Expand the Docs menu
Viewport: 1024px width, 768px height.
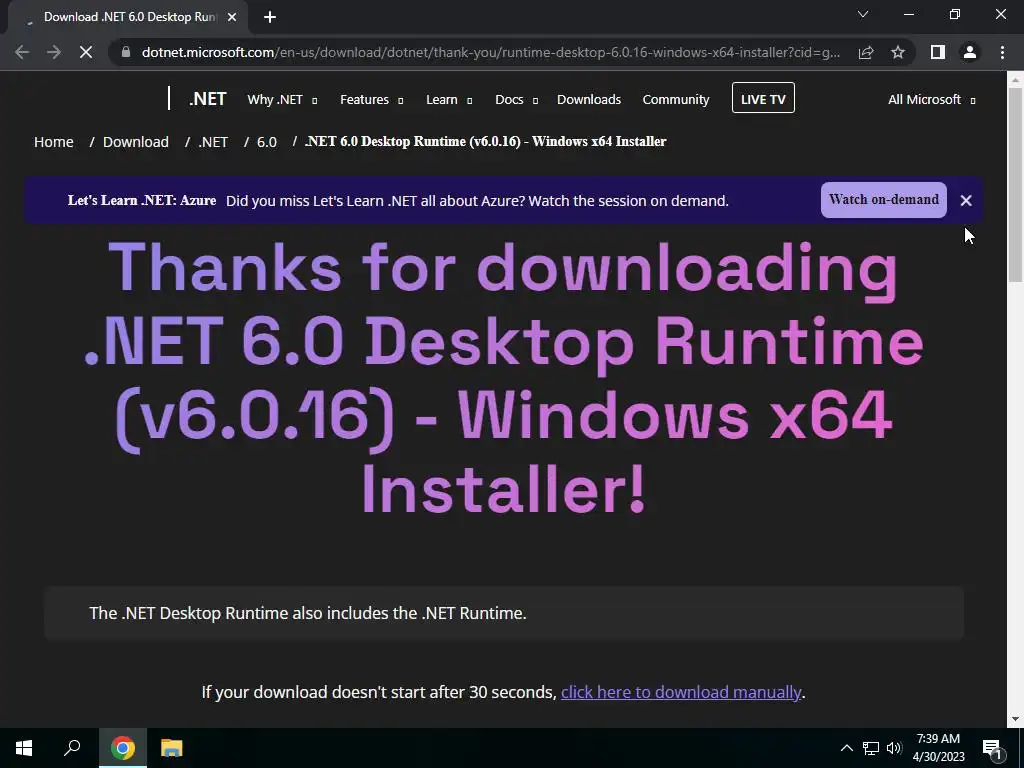[516, 100]
